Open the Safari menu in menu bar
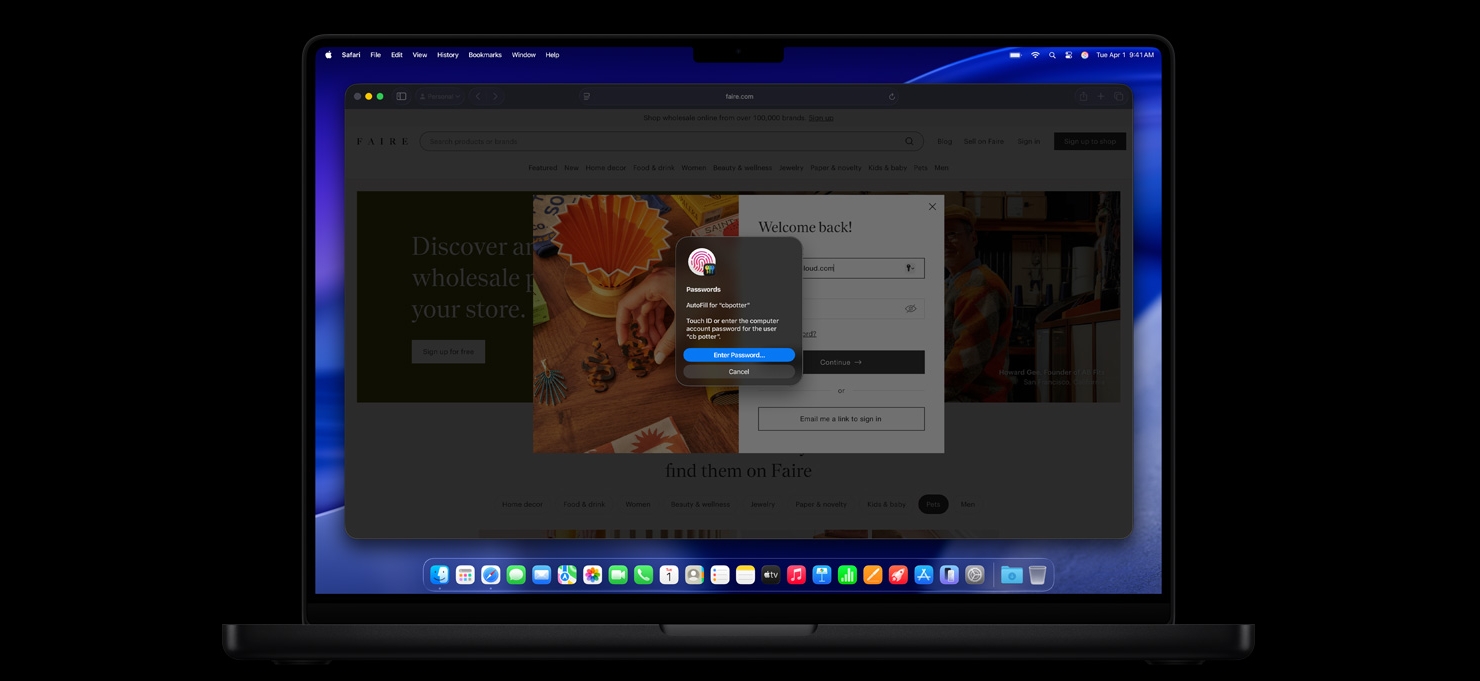Image resolution: width=1480 pixels, height=681 pixels. [x=351, y=55]
